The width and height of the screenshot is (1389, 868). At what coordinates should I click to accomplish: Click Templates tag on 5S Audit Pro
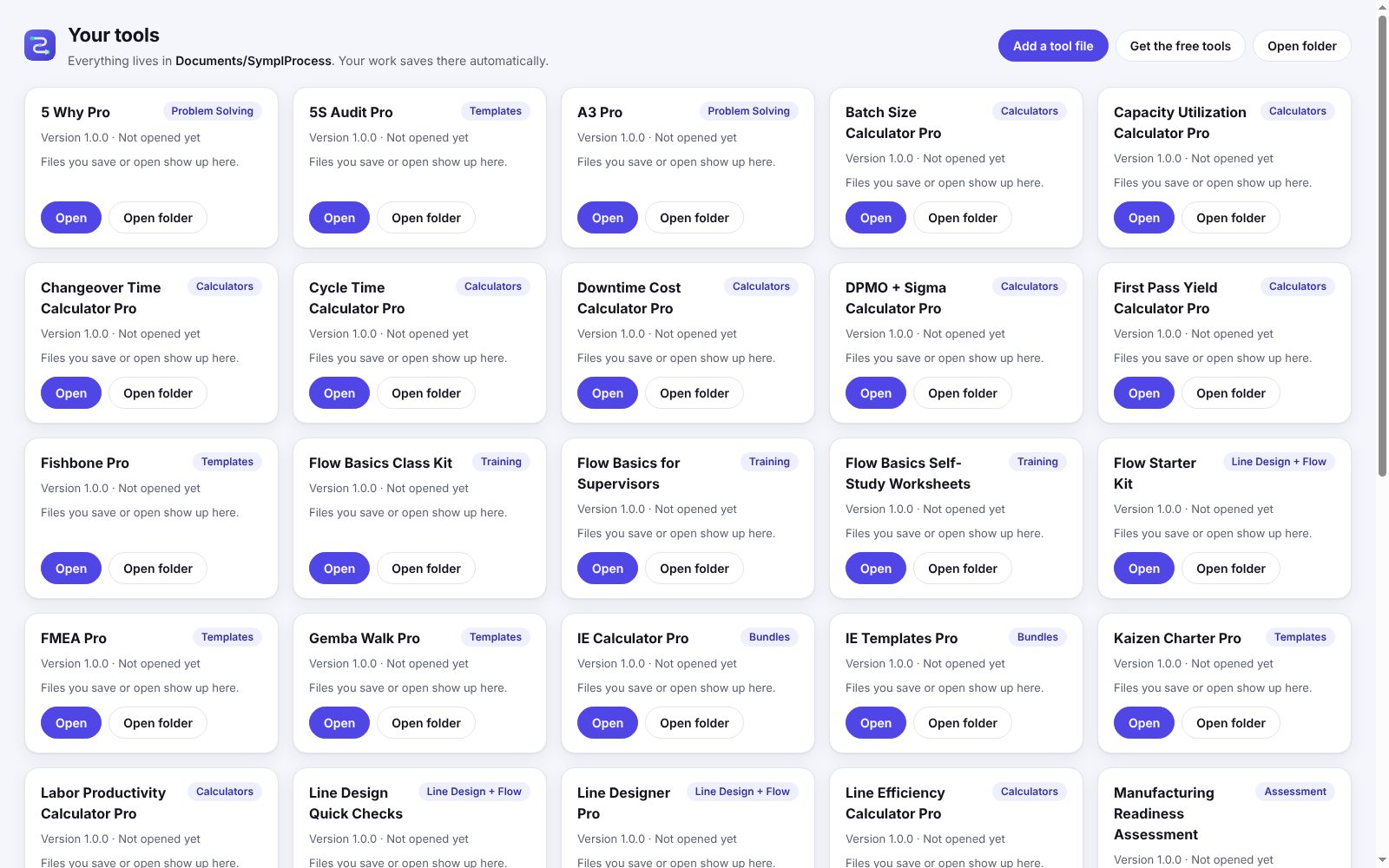coord(496,111)
